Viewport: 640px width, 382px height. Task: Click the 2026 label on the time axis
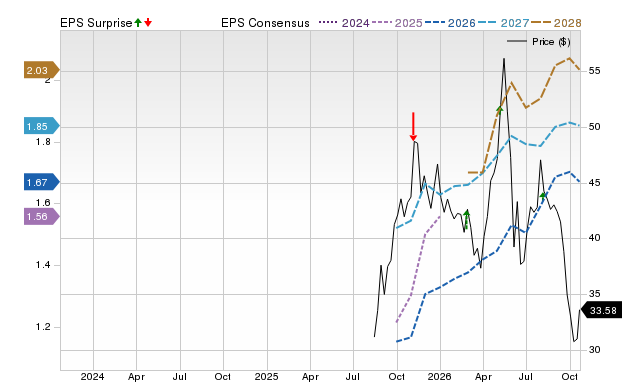click(x=440, y=376)
